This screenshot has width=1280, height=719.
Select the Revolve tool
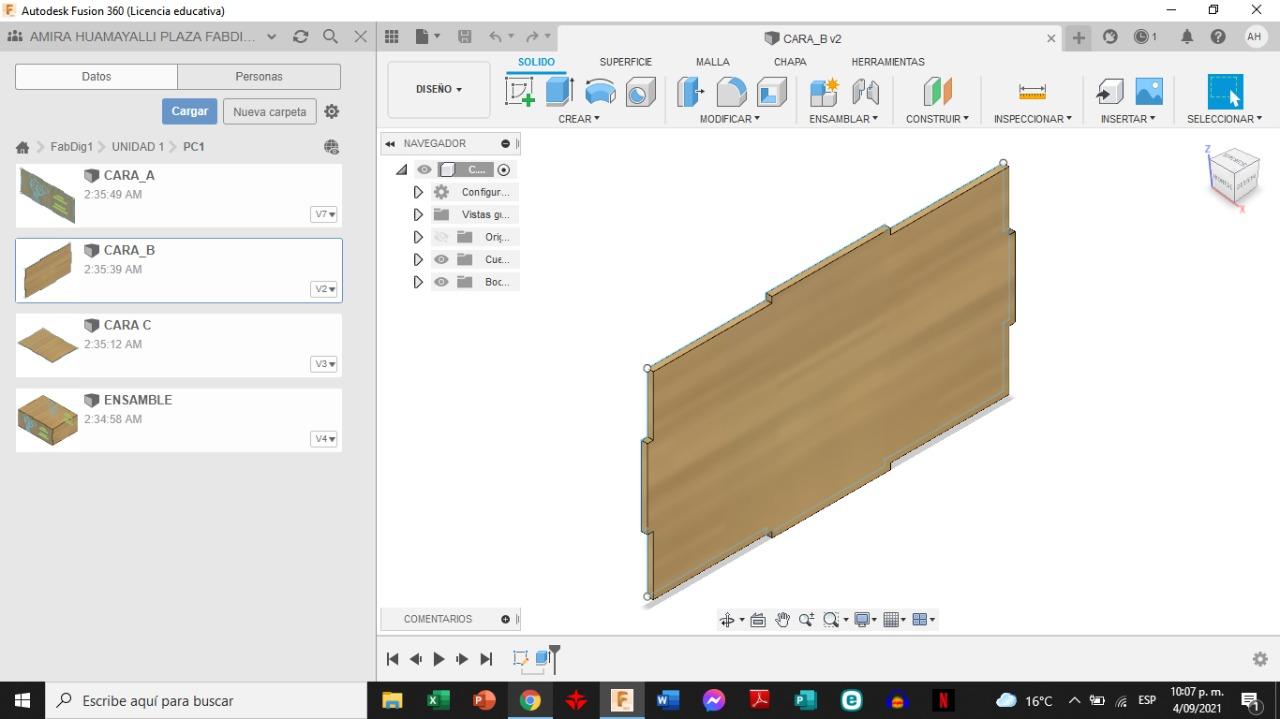(600, 92)
